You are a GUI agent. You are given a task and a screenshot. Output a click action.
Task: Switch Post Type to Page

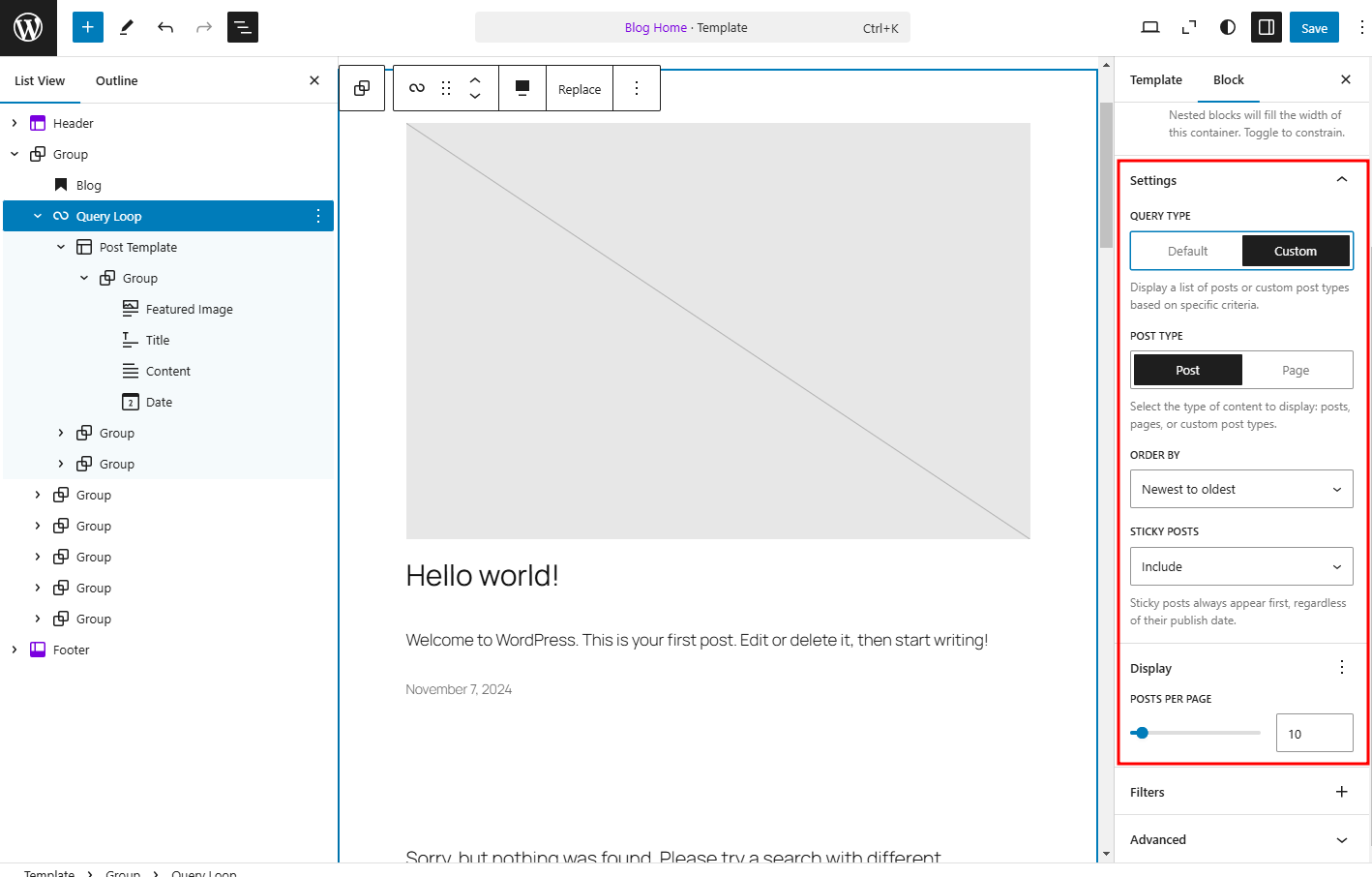(1297, 370)
